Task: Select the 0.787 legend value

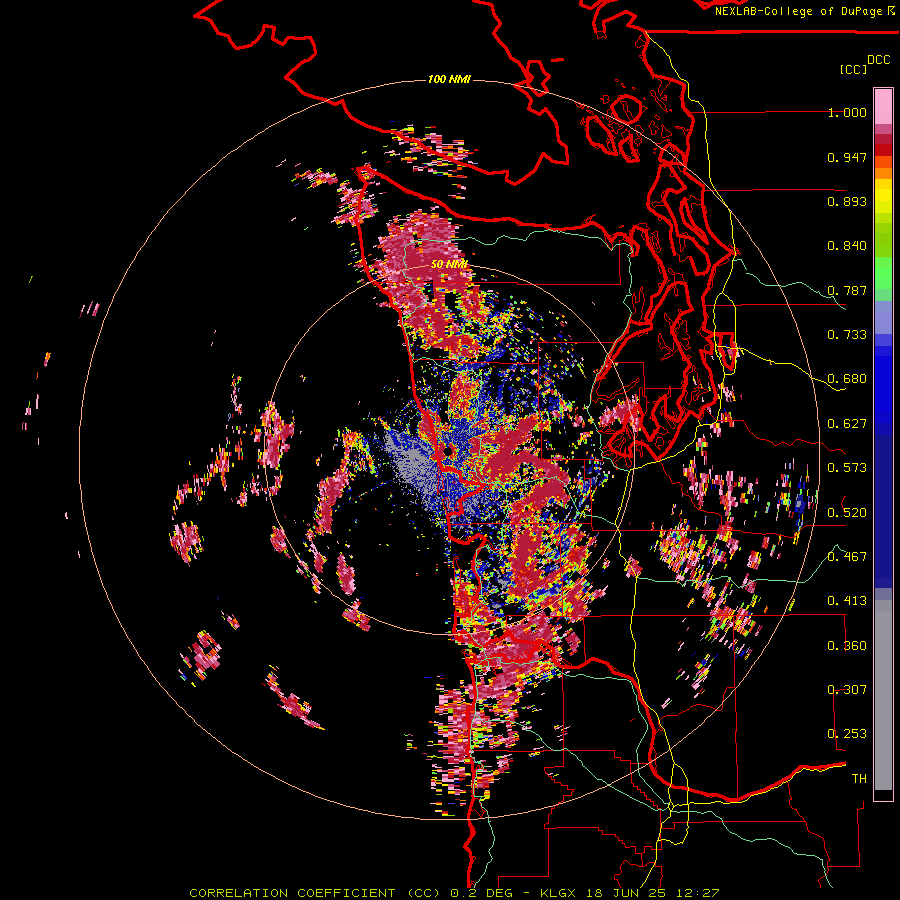Action: [x=847, y=290]
